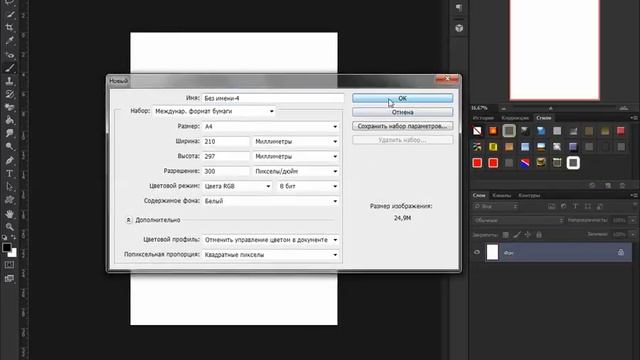Switch to the Слои tab
The width and height of the screenshot is (640, 360).
point(479,196)
